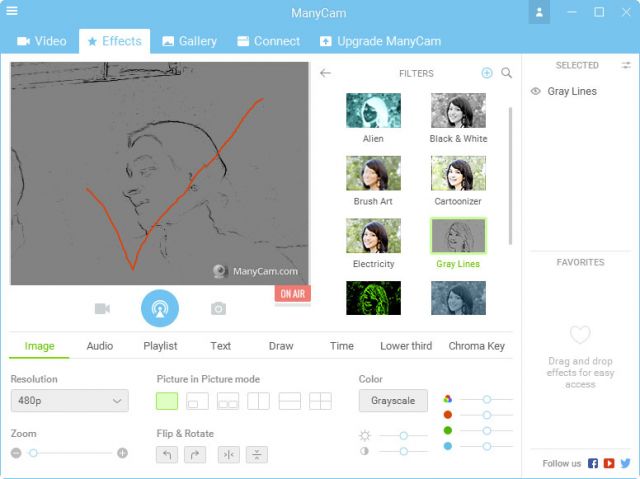Flip image horizontally
The width and height of the screenshot is (640, 479).
click(x=229, y=455)
